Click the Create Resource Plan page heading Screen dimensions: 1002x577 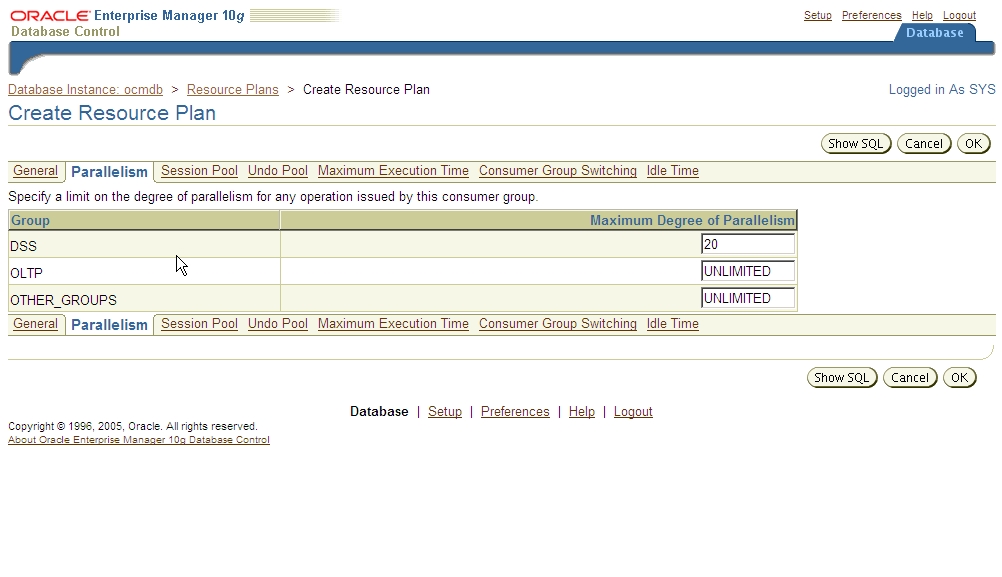tap(112, 113)
